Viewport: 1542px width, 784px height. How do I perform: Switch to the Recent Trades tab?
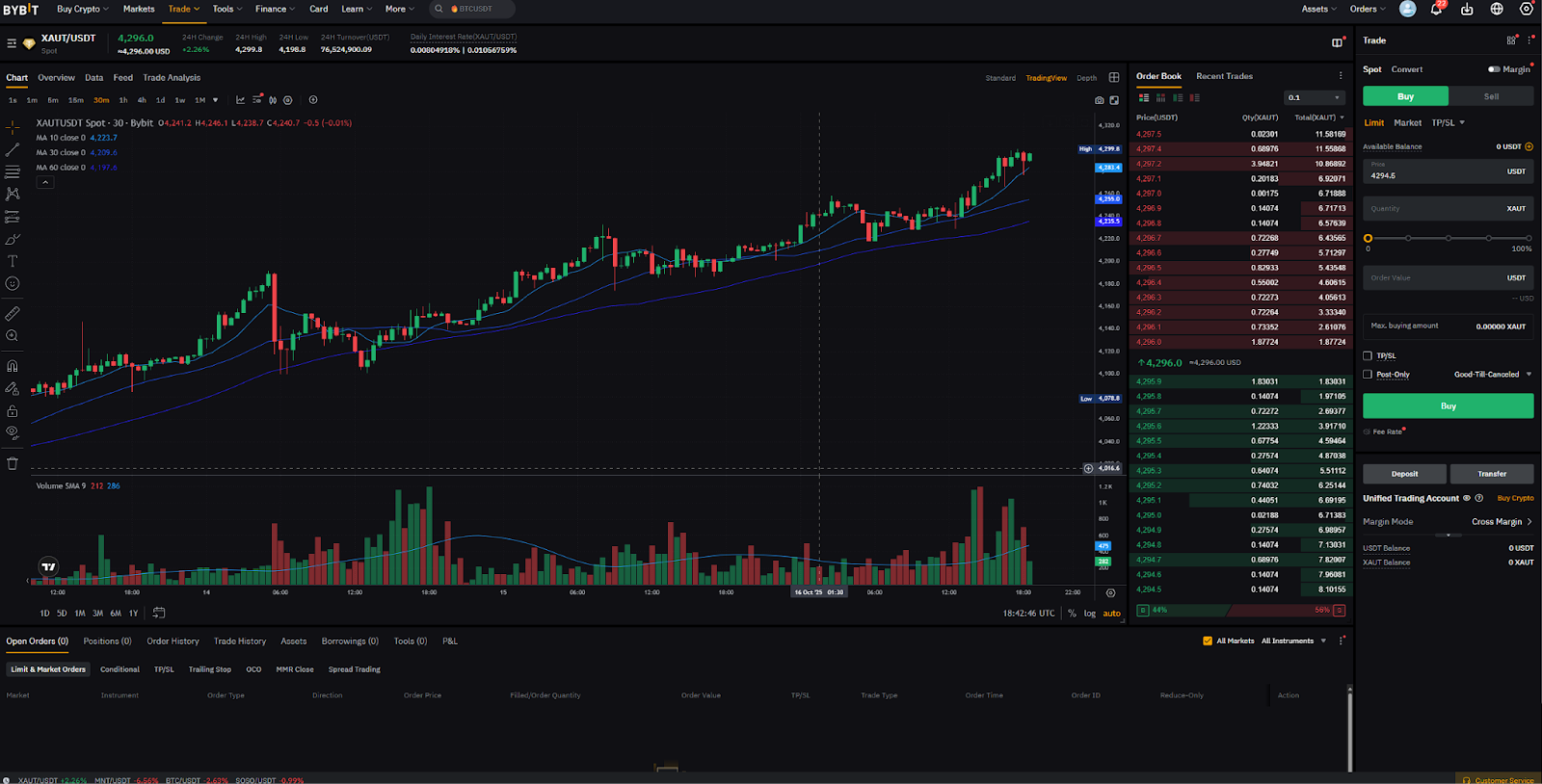pyautogui.click(x=1224, y=76)
